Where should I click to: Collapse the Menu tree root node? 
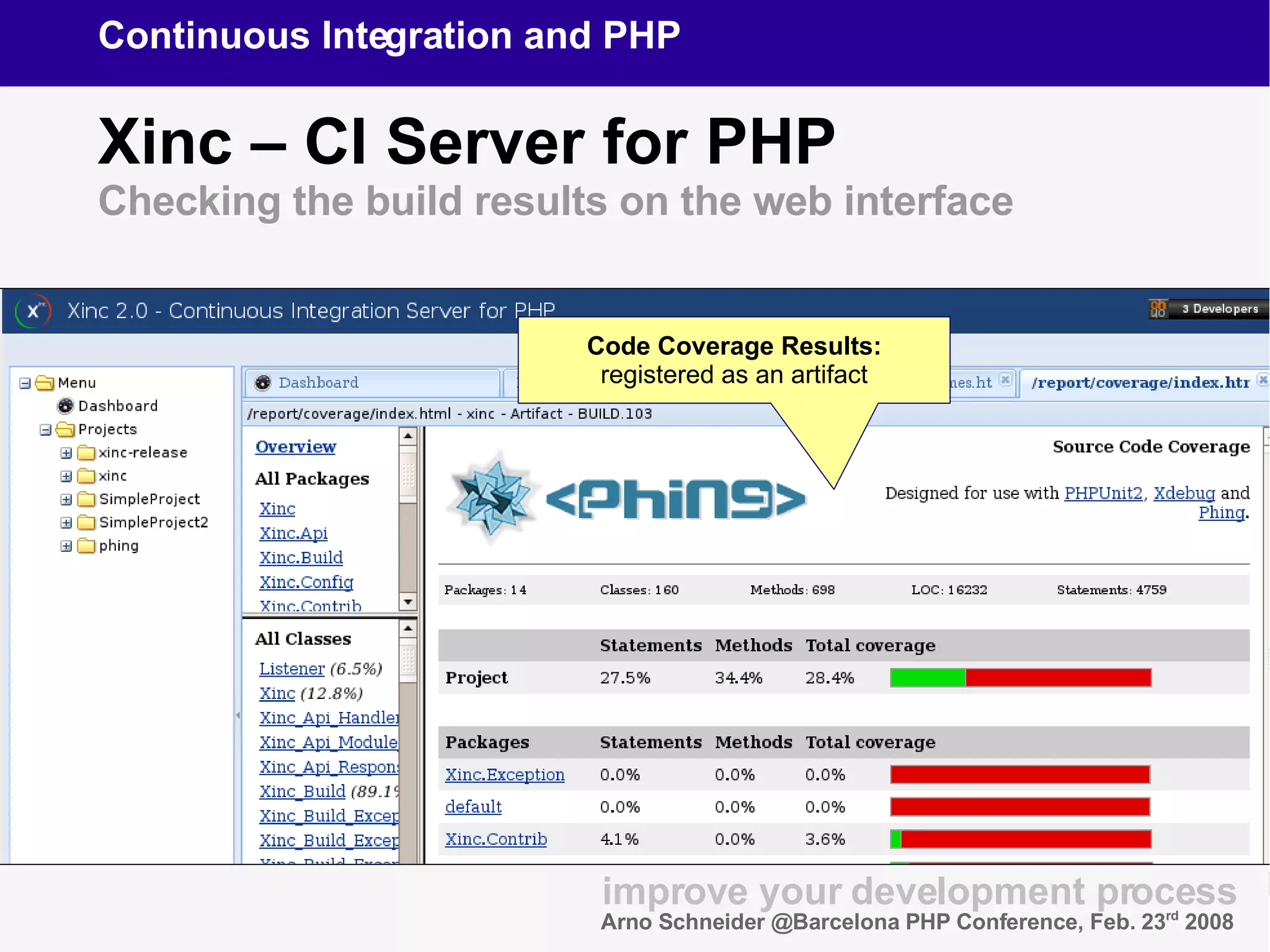[x=25, y=383]
